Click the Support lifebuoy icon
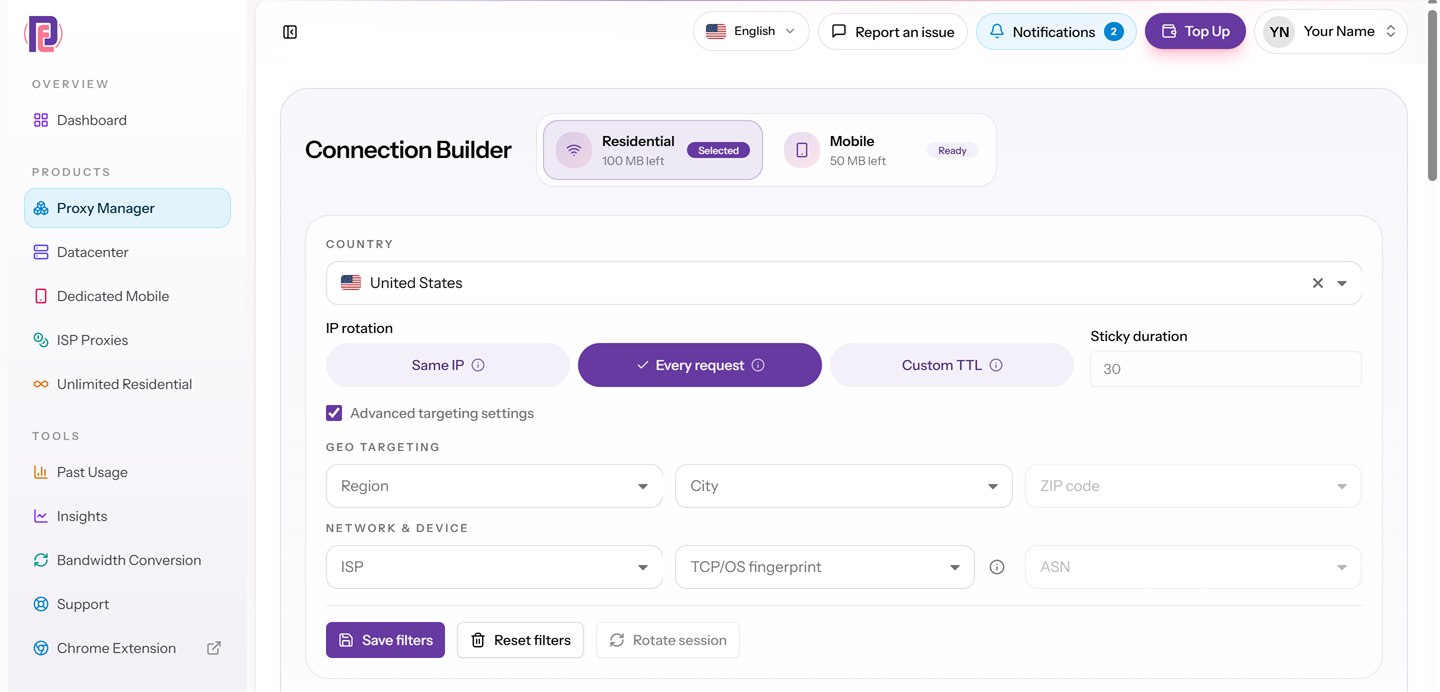Screen dimensions: 1440x692 [41, 604]
